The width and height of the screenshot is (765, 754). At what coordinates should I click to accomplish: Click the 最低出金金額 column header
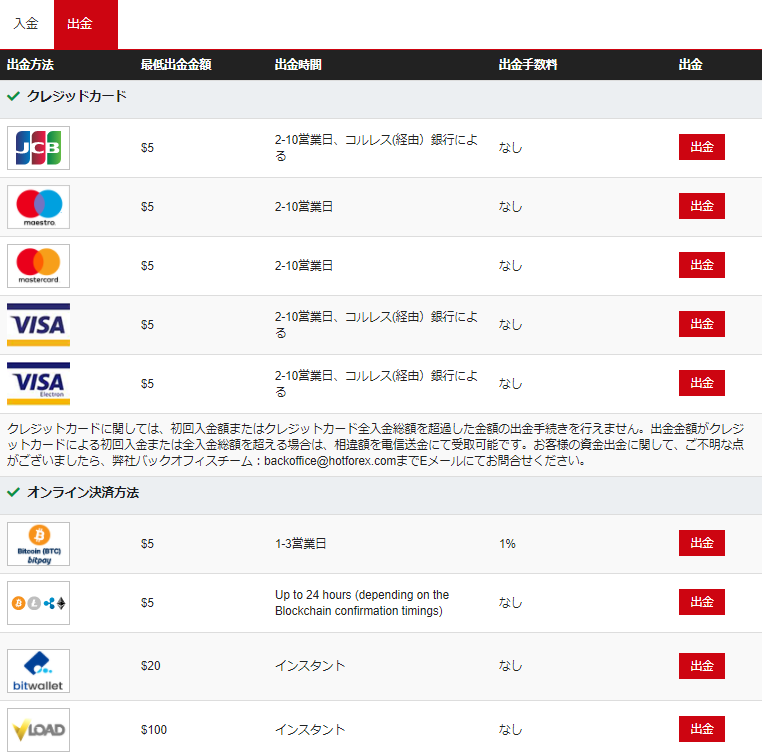176,64
